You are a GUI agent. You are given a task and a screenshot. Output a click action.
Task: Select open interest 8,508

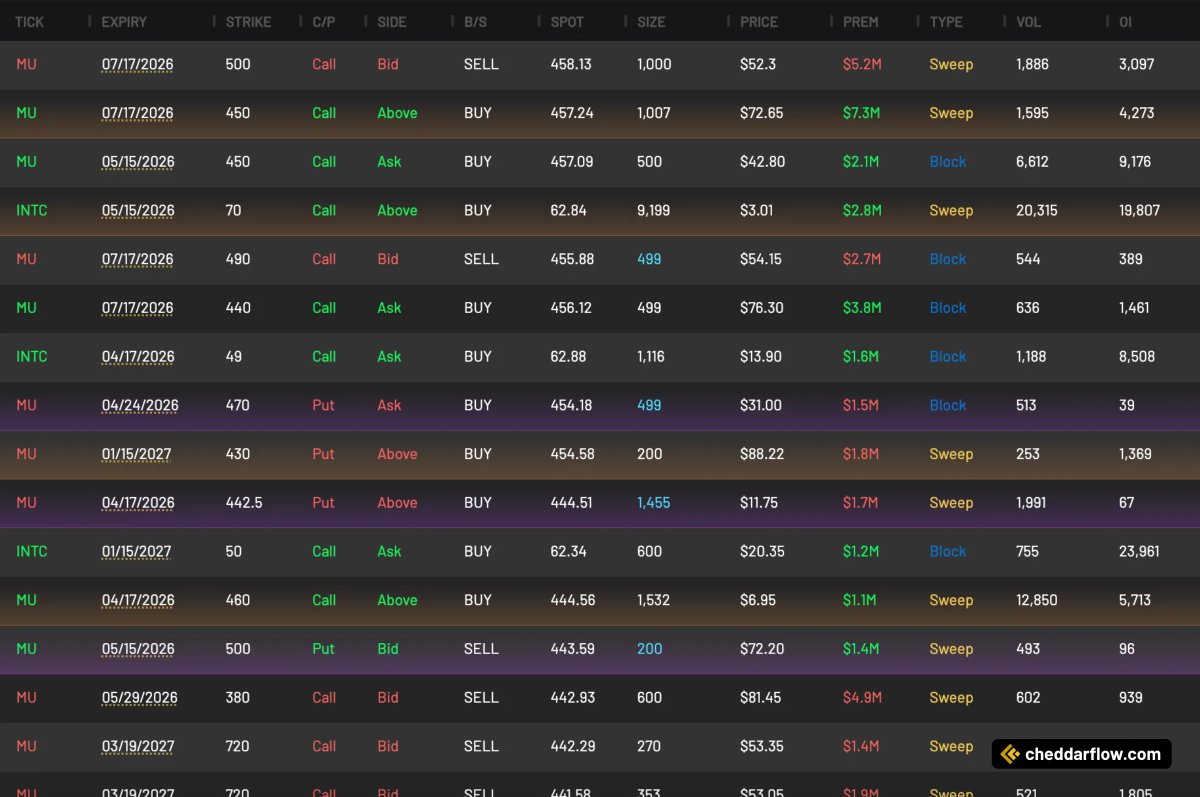click(1137, 357)
